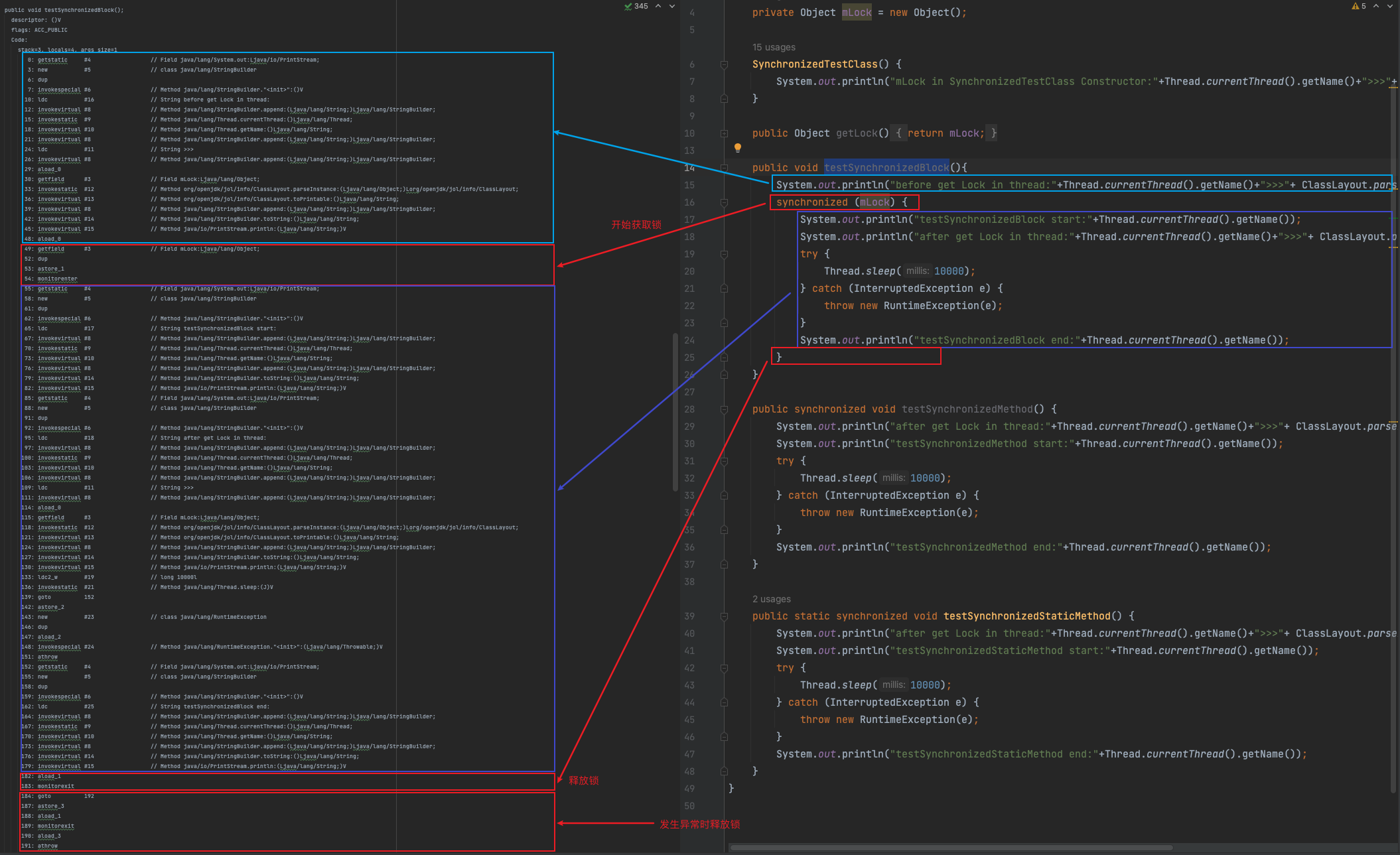
Task: Click the fold end marker on line 25
Action: 724,358
